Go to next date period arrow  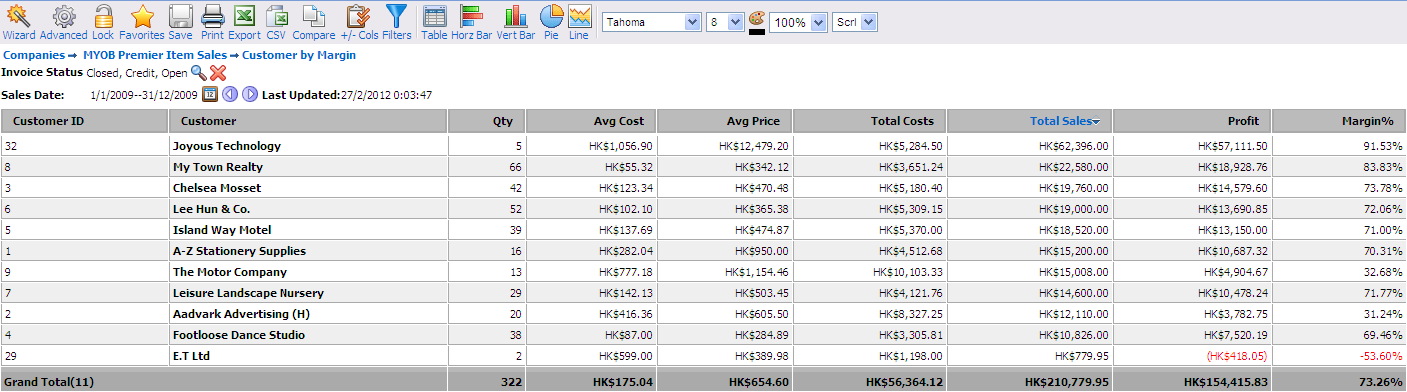pyautogui.click(x=250, y=94)
